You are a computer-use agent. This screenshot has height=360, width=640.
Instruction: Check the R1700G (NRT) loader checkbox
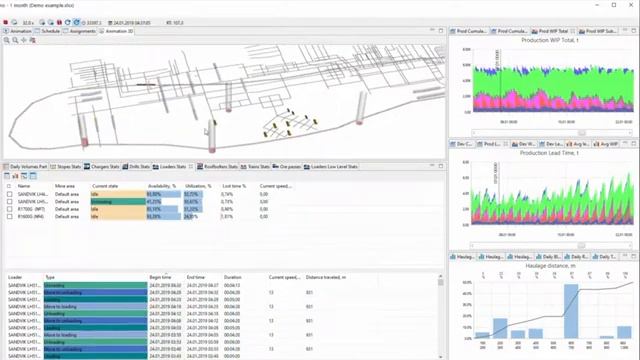(9, 209)
